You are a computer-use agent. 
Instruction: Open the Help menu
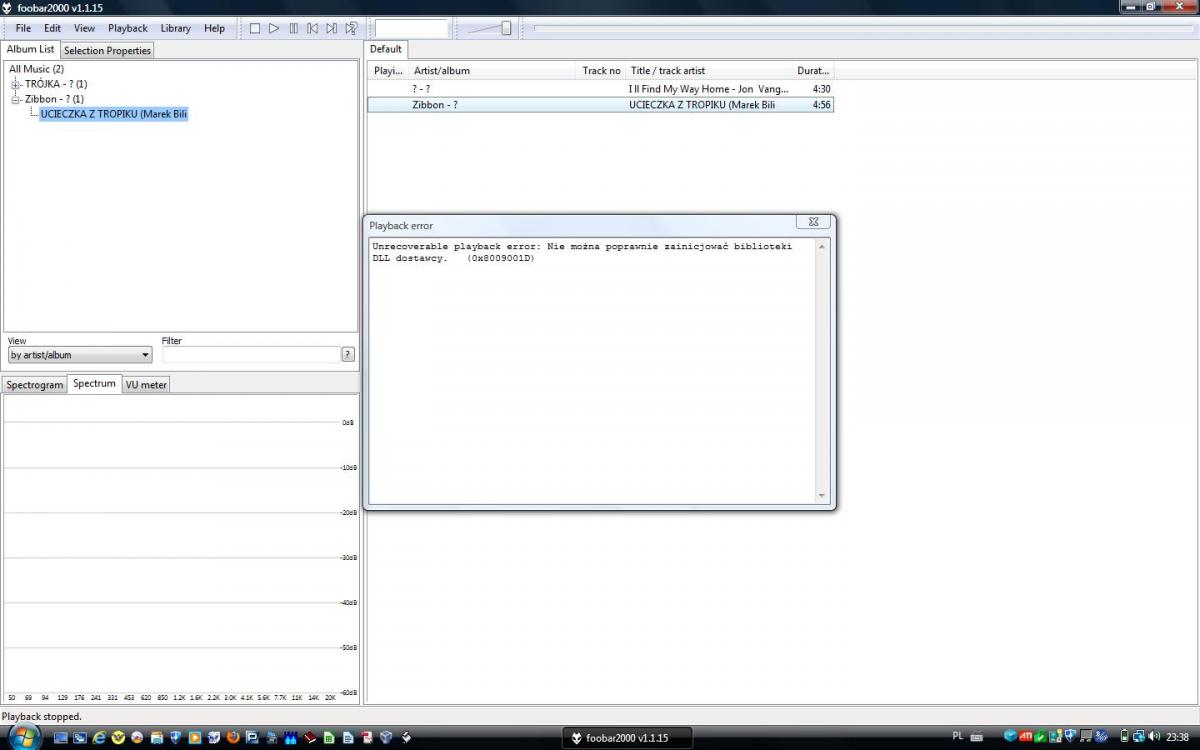[x=214, y=28]
